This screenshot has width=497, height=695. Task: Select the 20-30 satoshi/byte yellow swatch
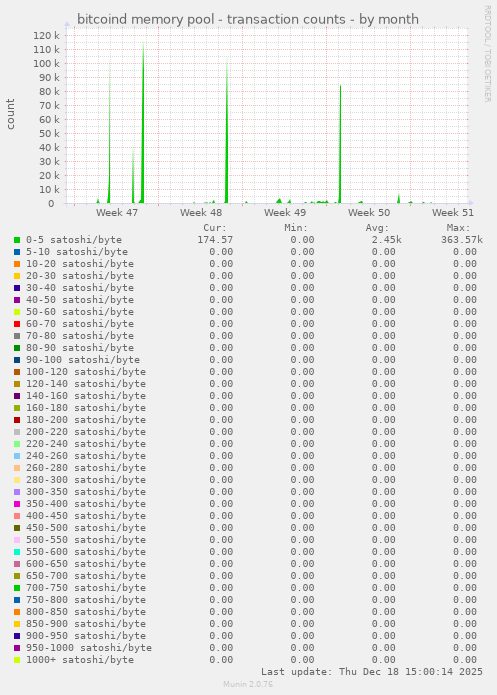[17, 276]
